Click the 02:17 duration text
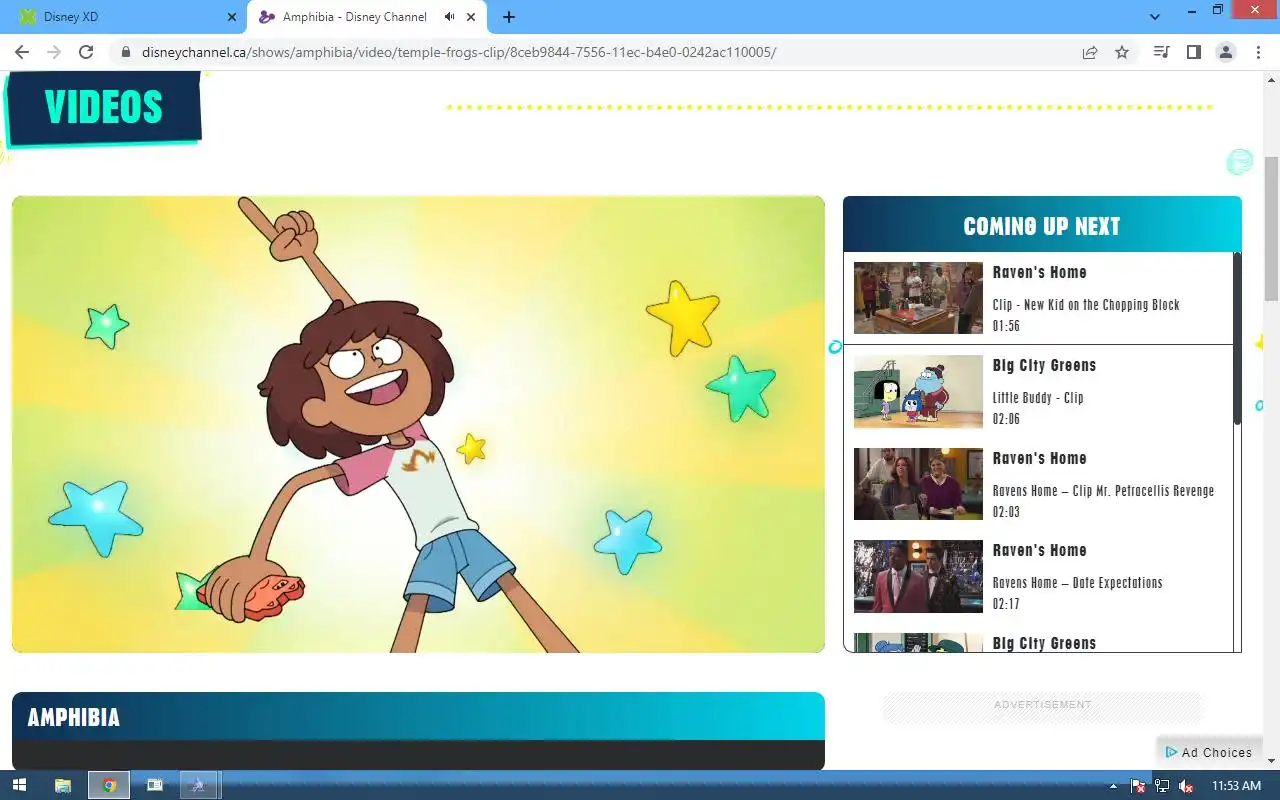This screenshot has height=800, width=1280. click(1006, 604)
